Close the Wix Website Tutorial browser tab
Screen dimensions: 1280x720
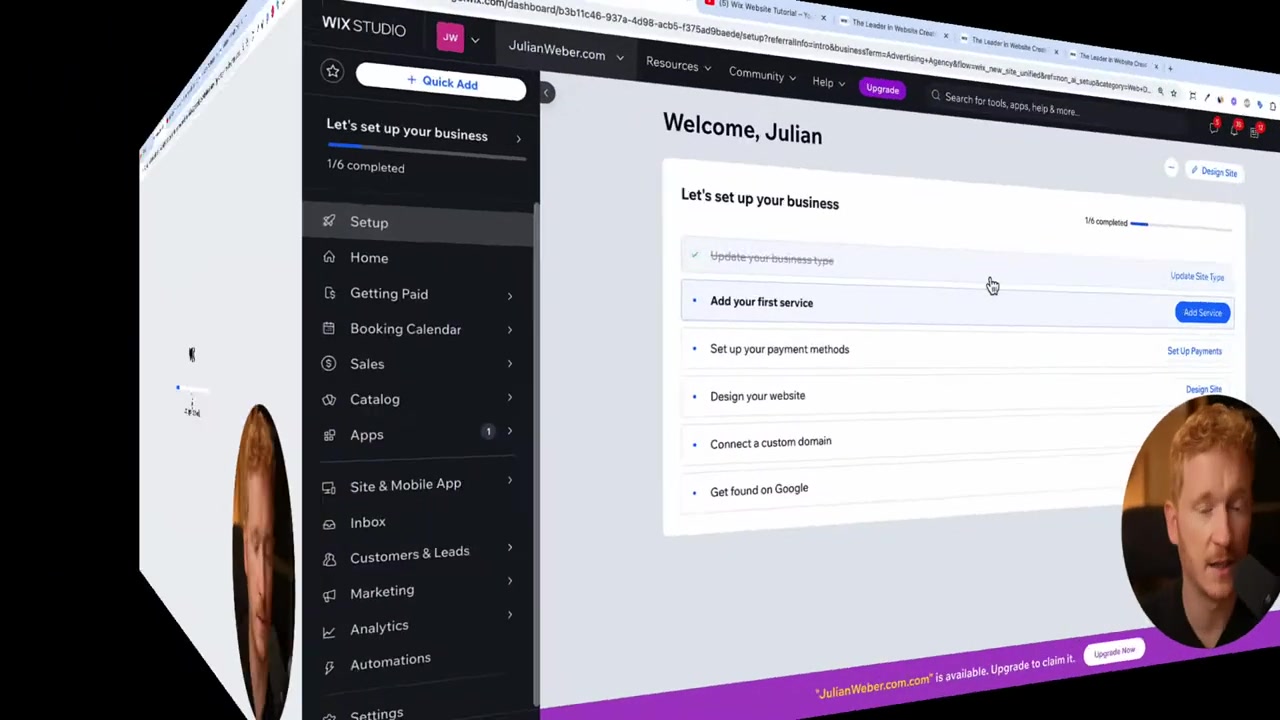tap(823, 17)
